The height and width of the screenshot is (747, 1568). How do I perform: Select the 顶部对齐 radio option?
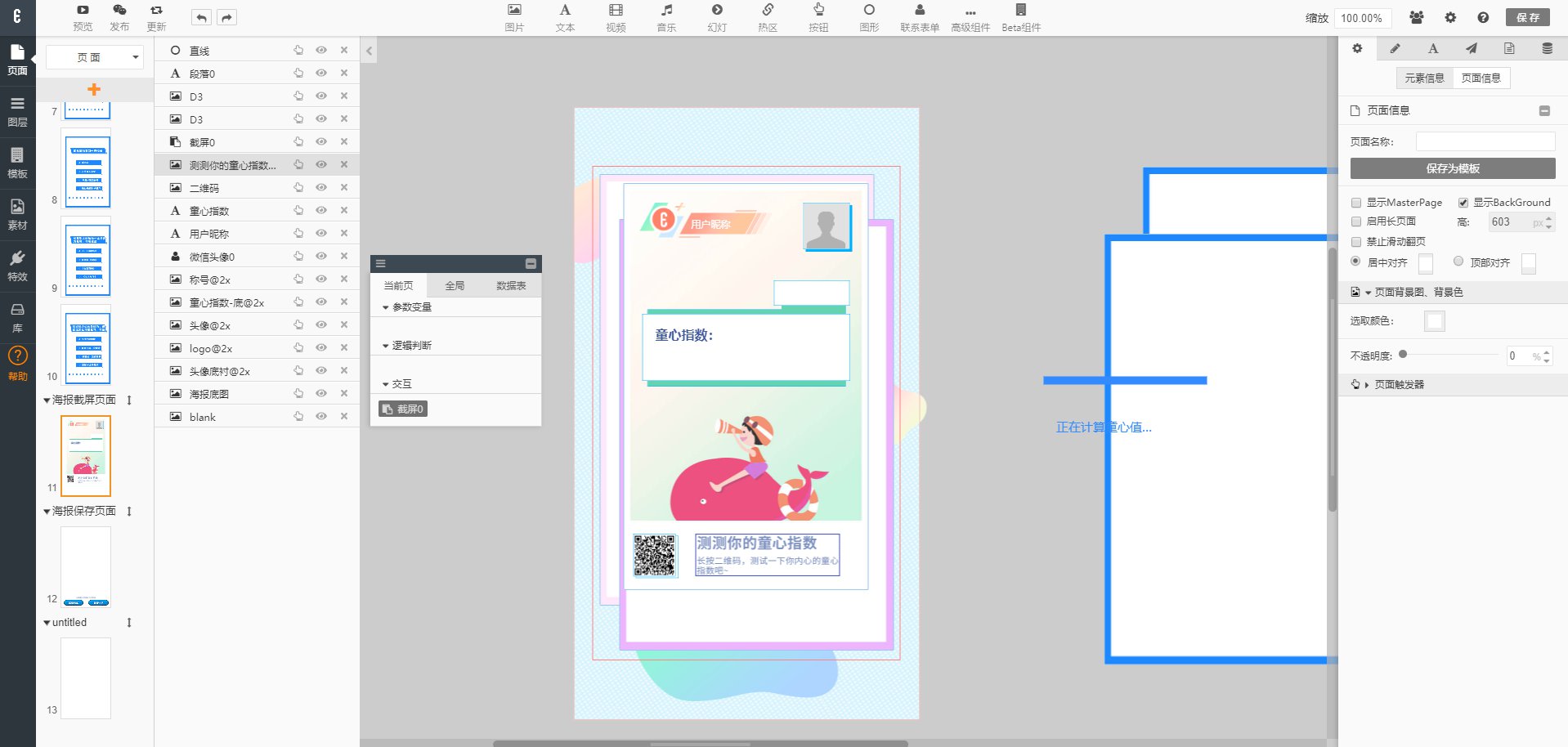click(x=1458, y=262)
